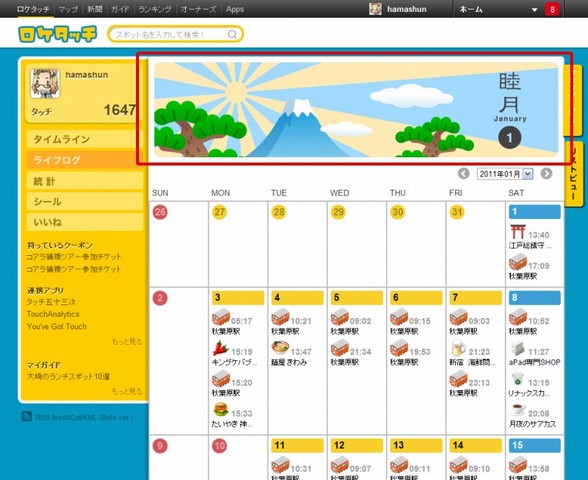588x480 pixels.
Task: Click もっと見る under 連携アプリ
Action: coord(127,342)
